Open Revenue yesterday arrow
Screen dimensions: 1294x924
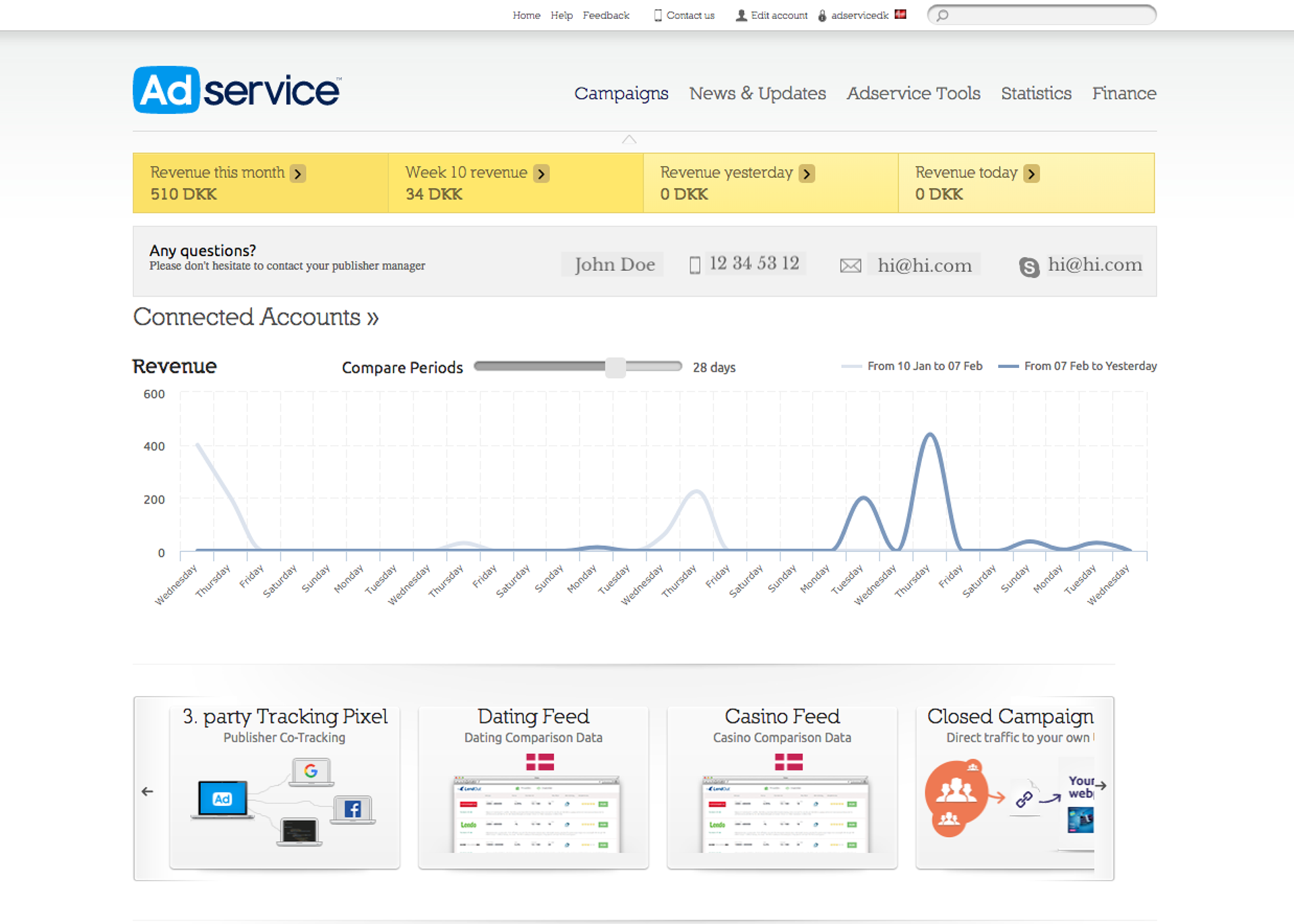pyautogui.click(x=807, y=173)
